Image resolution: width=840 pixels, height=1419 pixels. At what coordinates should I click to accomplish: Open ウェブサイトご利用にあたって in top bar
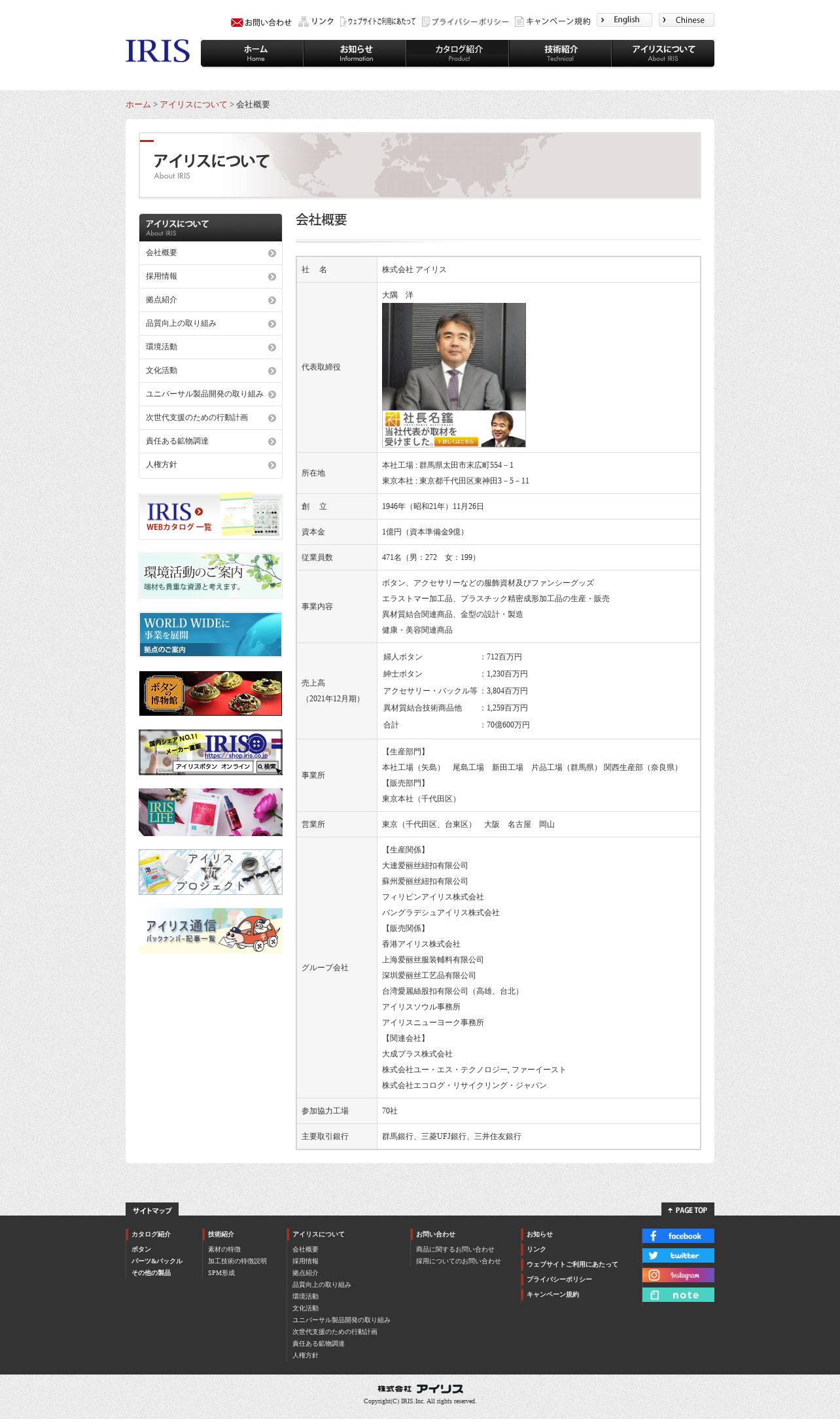coord(378,22)
